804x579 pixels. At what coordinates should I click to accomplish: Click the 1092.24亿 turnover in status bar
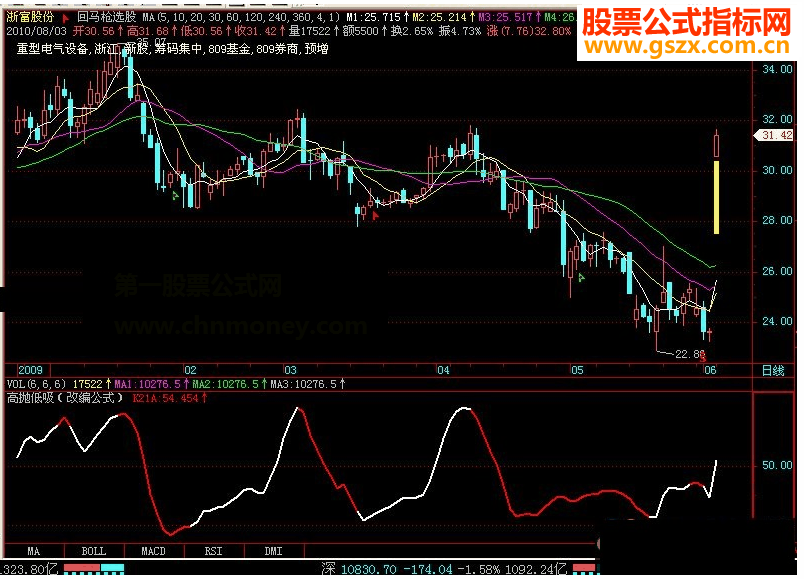click(x=535, y=569)
